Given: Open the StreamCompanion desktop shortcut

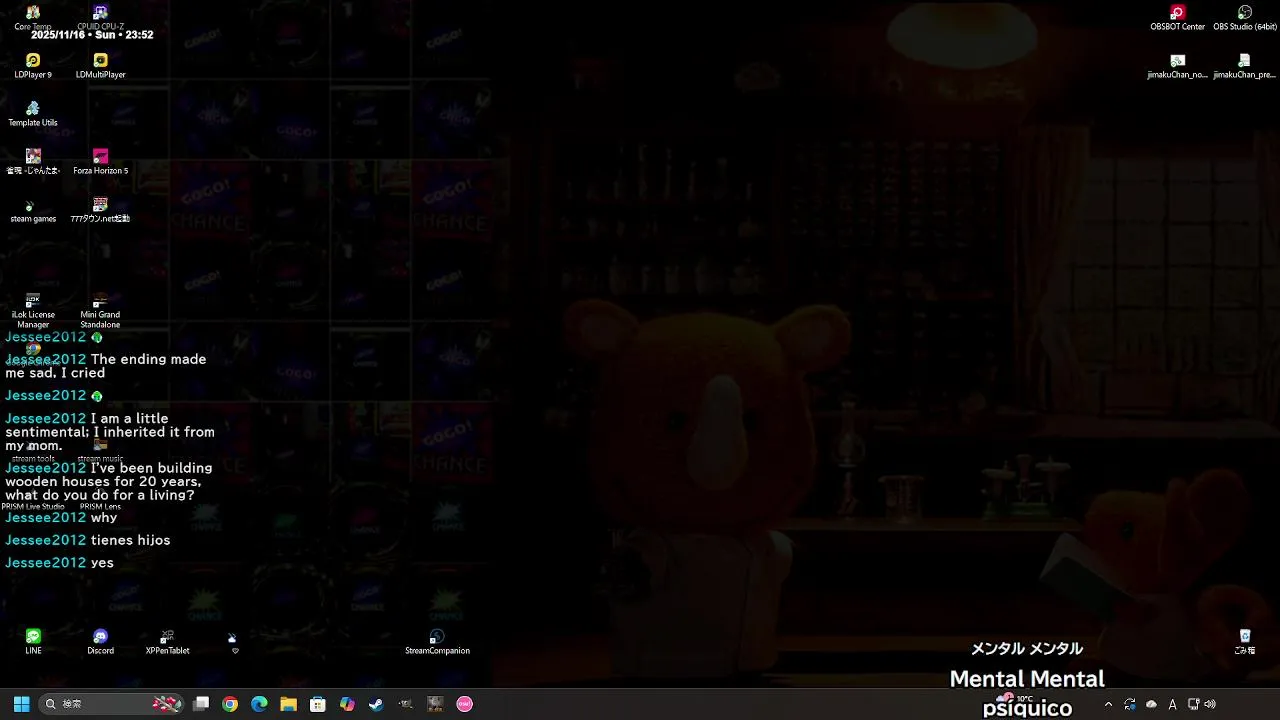Looking at the screenshot, I should click(x=437, y=641).
